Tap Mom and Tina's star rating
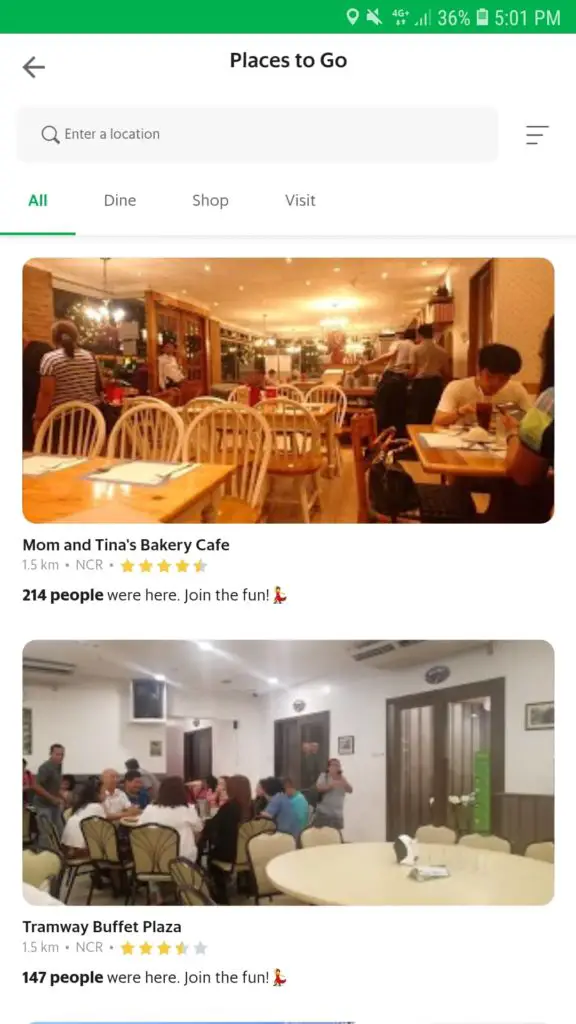The width and height of the screenshot is (576, 1024). click(x=164, y=566)
